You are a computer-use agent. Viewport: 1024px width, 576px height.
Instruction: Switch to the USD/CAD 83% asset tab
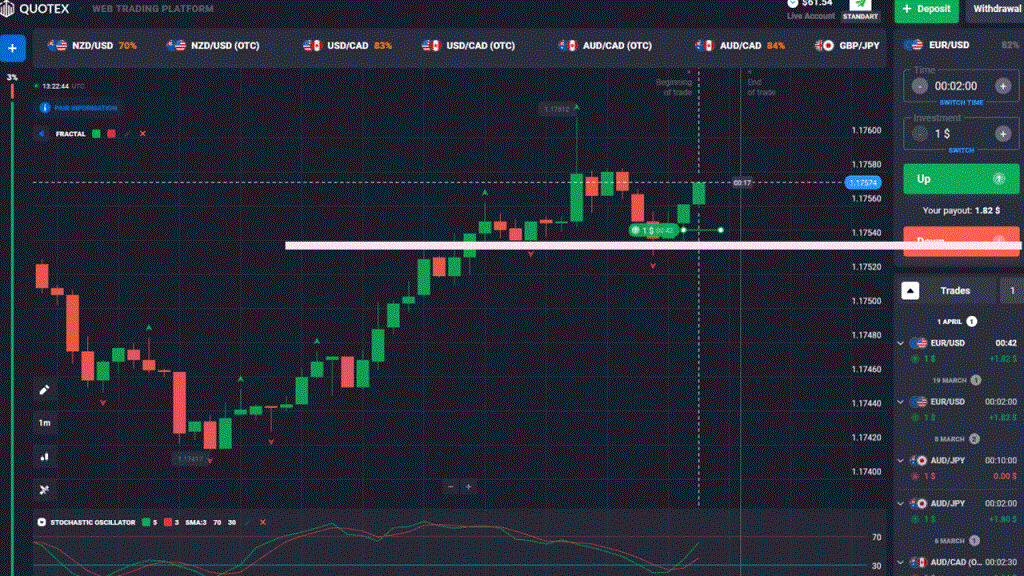(x=347, y=46)
